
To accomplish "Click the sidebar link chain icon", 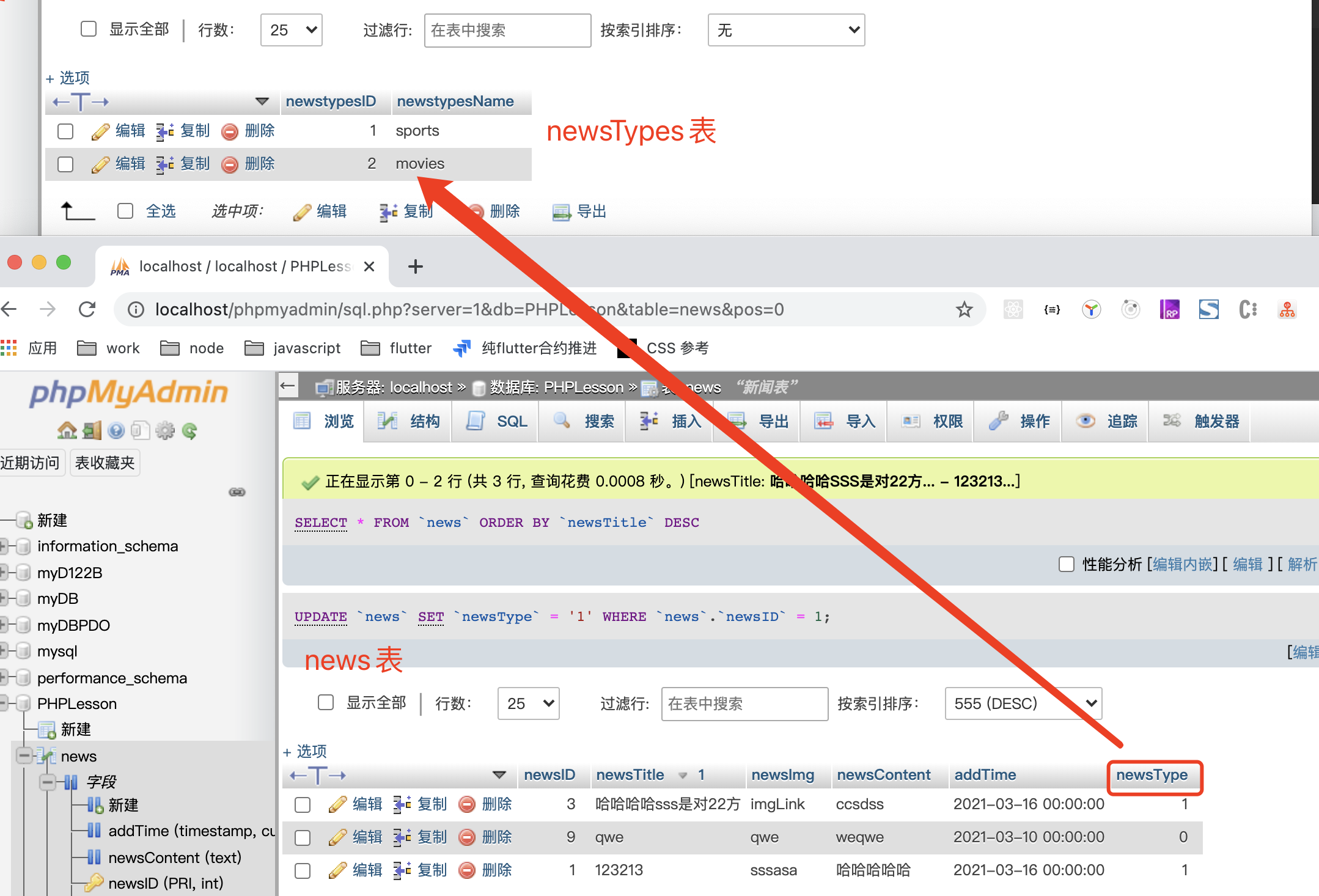I will point(237,492).
